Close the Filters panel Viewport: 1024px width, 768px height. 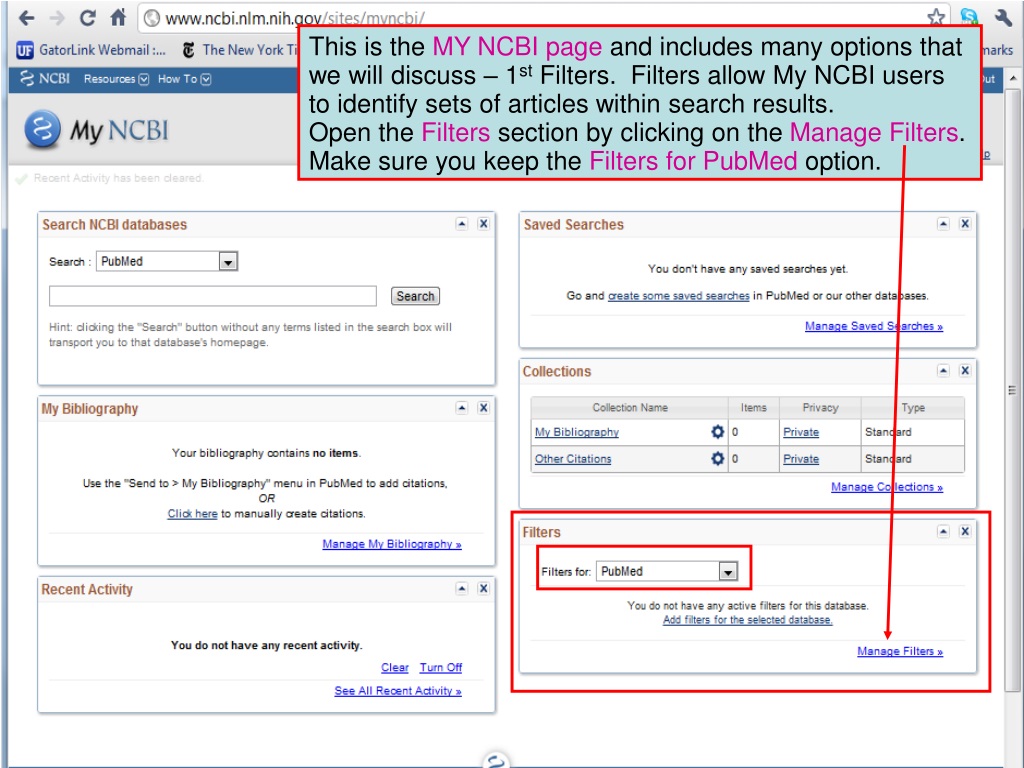965,532
